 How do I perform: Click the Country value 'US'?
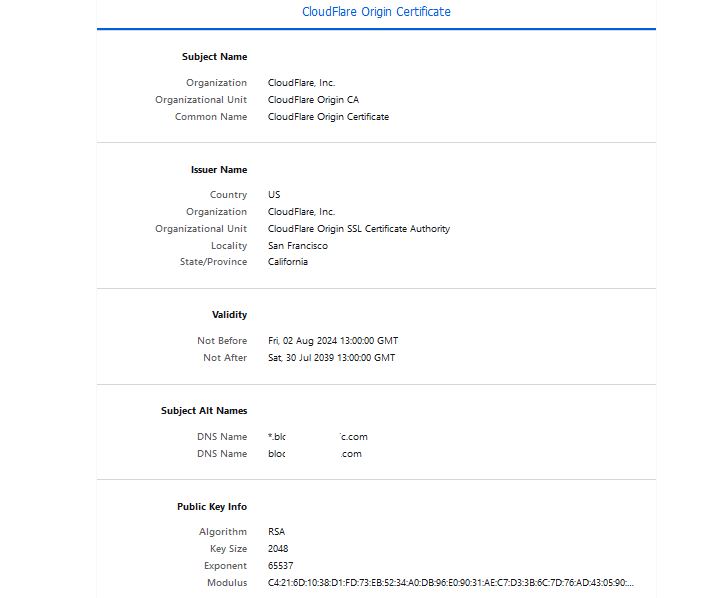click(x=274, y=195)
